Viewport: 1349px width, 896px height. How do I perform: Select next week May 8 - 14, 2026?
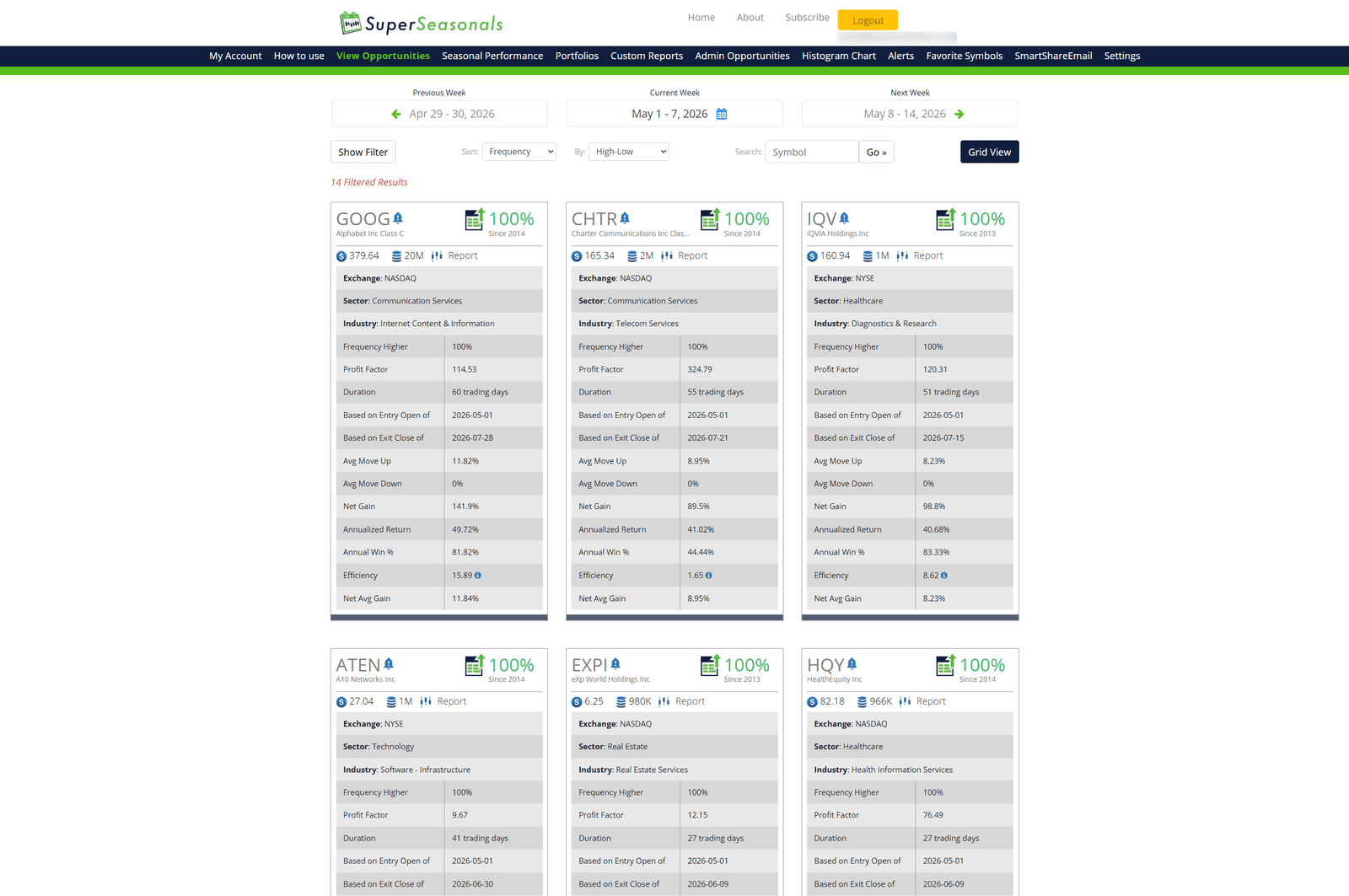[x=904, y=114]
